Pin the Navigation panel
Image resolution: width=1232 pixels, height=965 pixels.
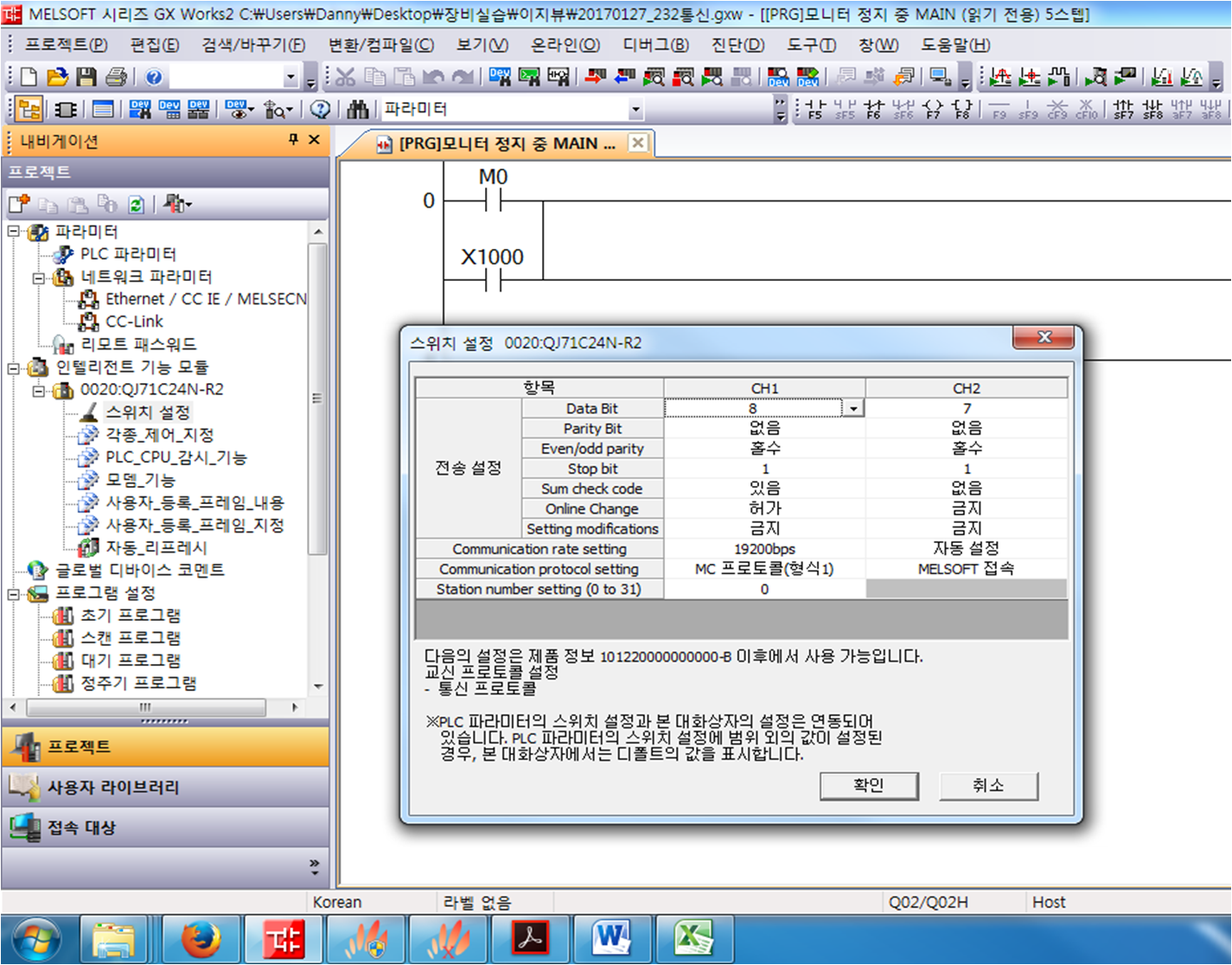click(x=293, y=139)
